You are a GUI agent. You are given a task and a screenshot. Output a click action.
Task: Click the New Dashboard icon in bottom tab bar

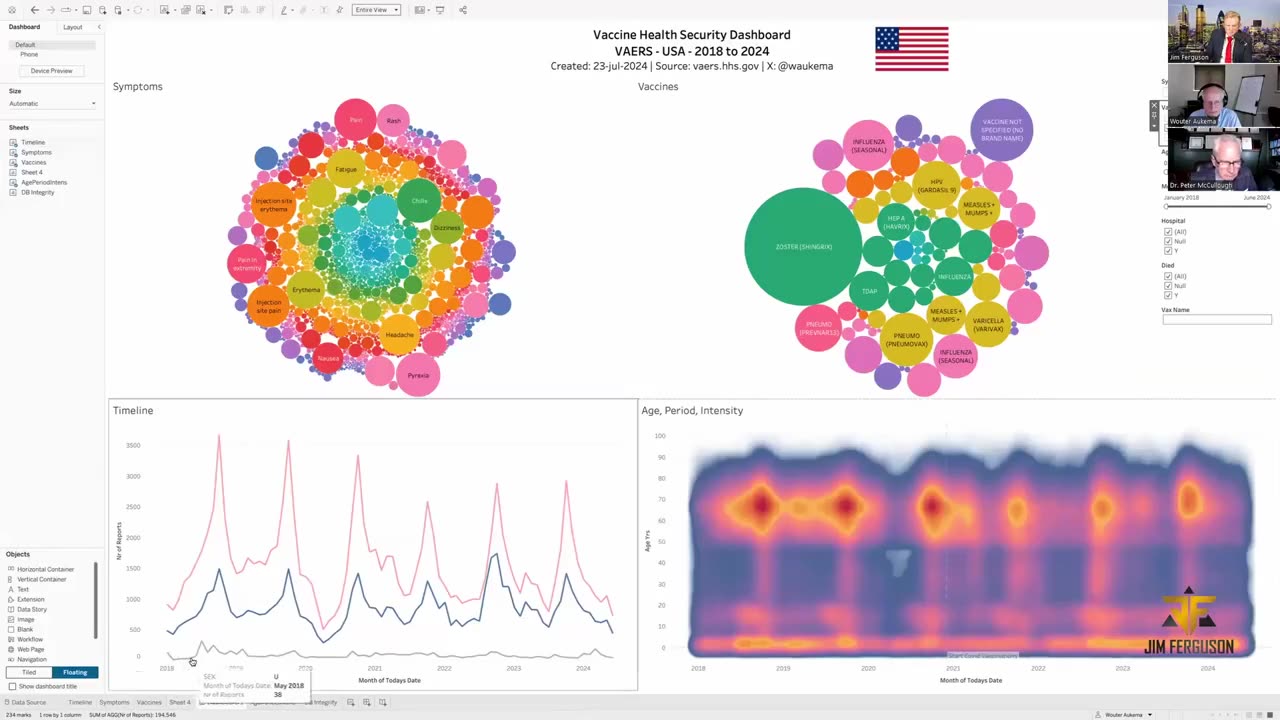tap(367, 702)
